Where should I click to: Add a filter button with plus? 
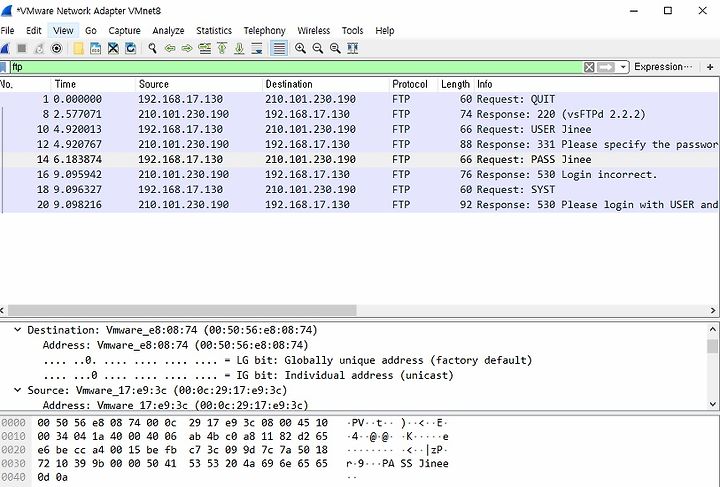(x=710, y=67)
